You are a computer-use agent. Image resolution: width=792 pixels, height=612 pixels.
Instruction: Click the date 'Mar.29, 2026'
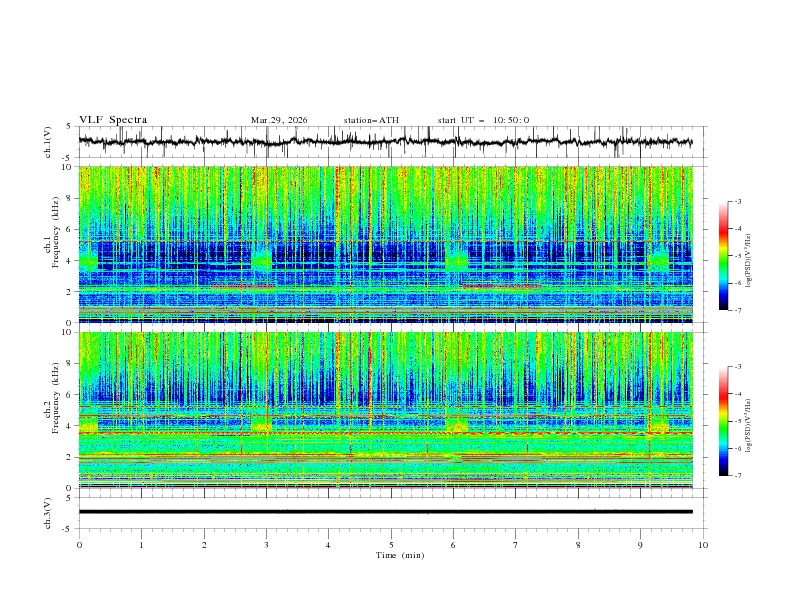point(279,120)
